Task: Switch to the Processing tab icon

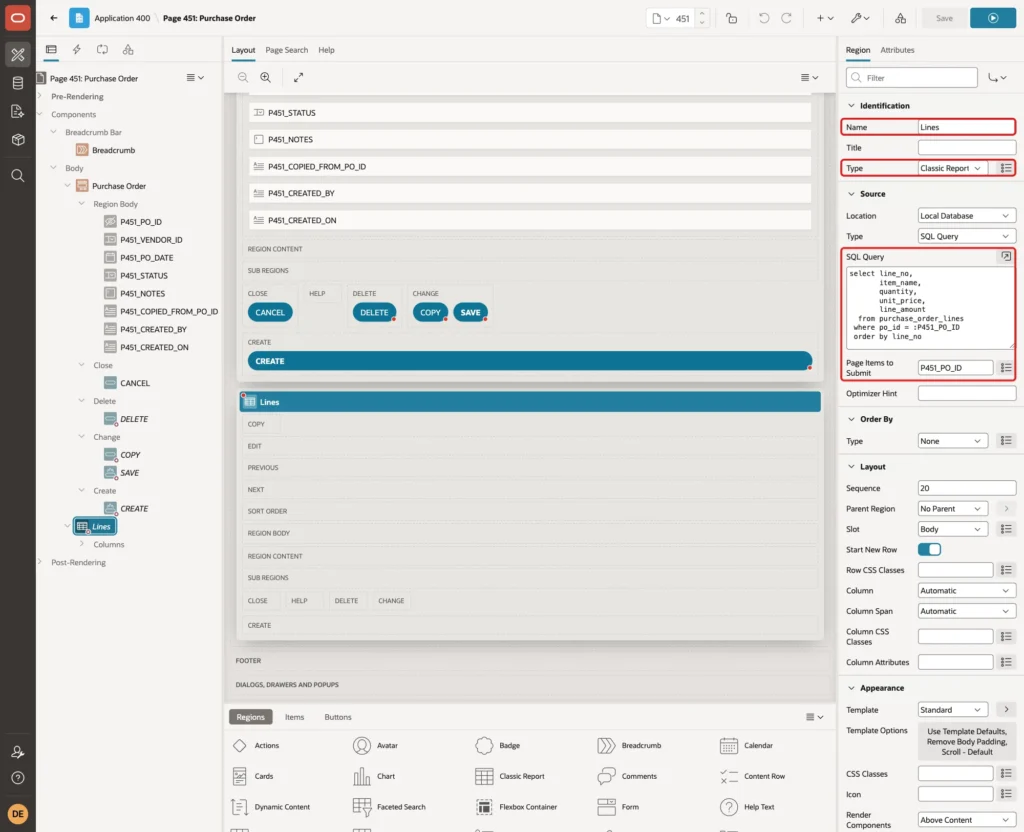Action: tap(103, 50)
